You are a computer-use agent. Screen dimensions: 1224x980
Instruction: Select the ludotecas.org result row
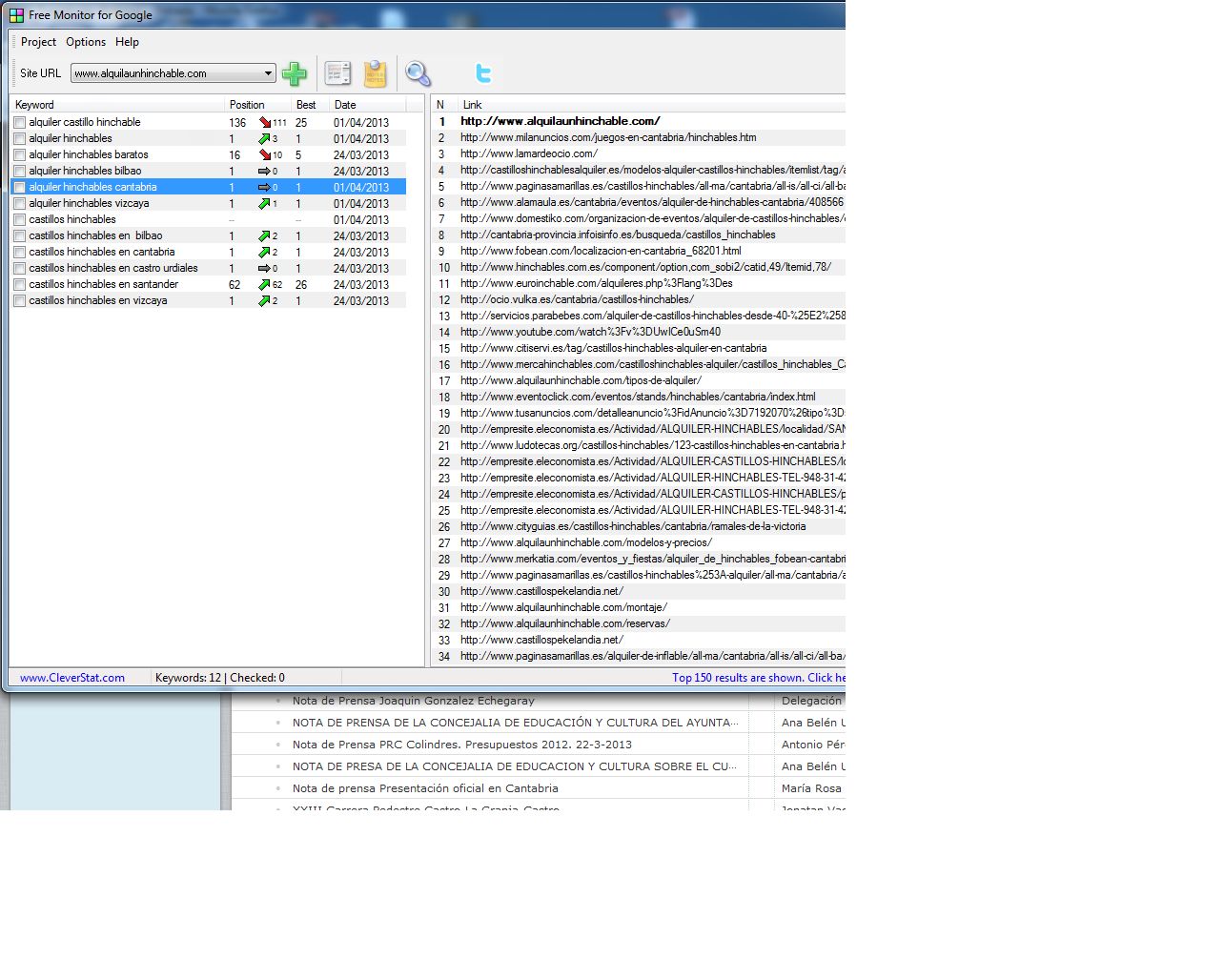pyautogui.click(x=639, y=445)
